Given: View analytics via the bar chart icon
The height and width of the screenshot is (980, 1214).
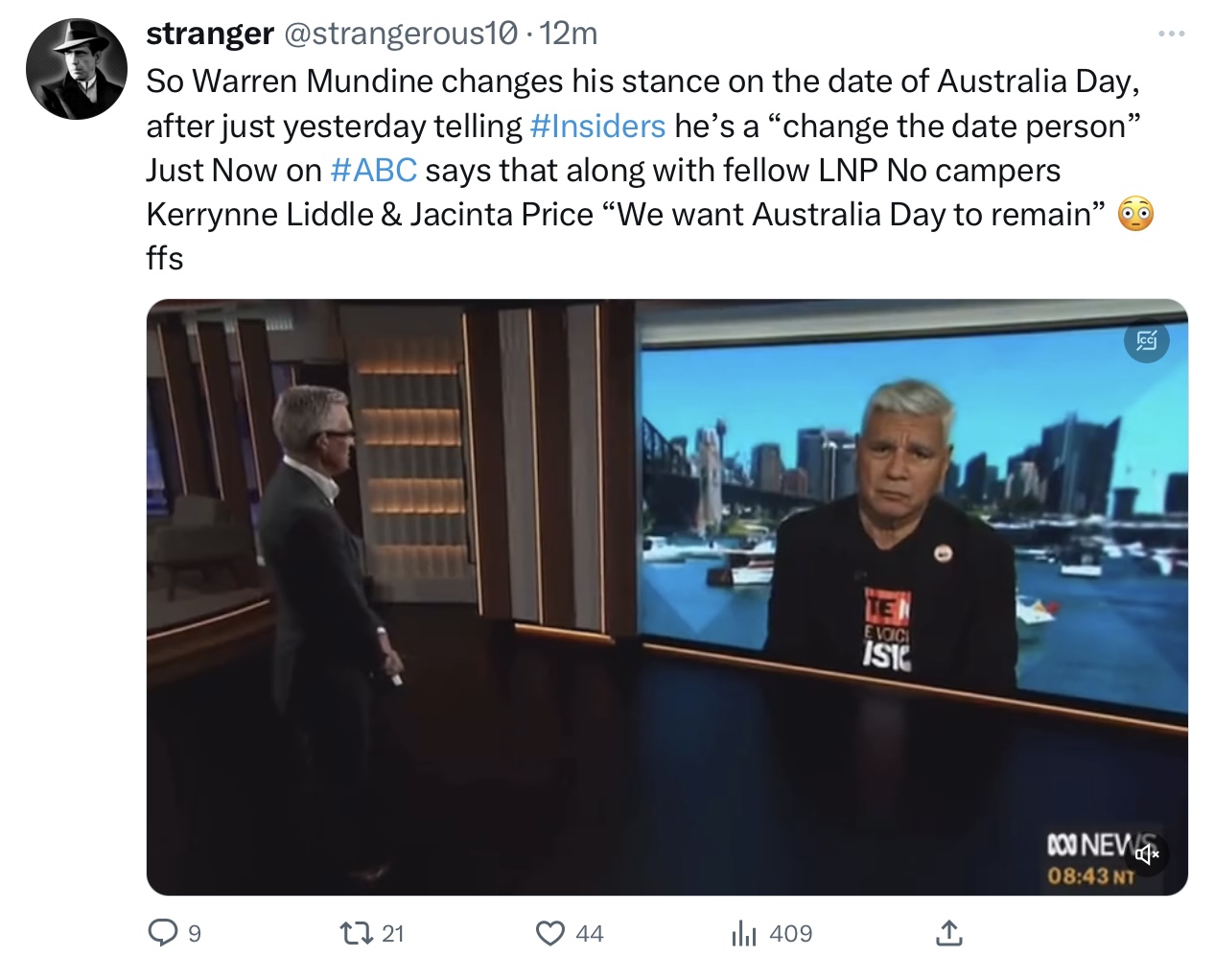Looking at the screenshot, I should coord(744,932).
